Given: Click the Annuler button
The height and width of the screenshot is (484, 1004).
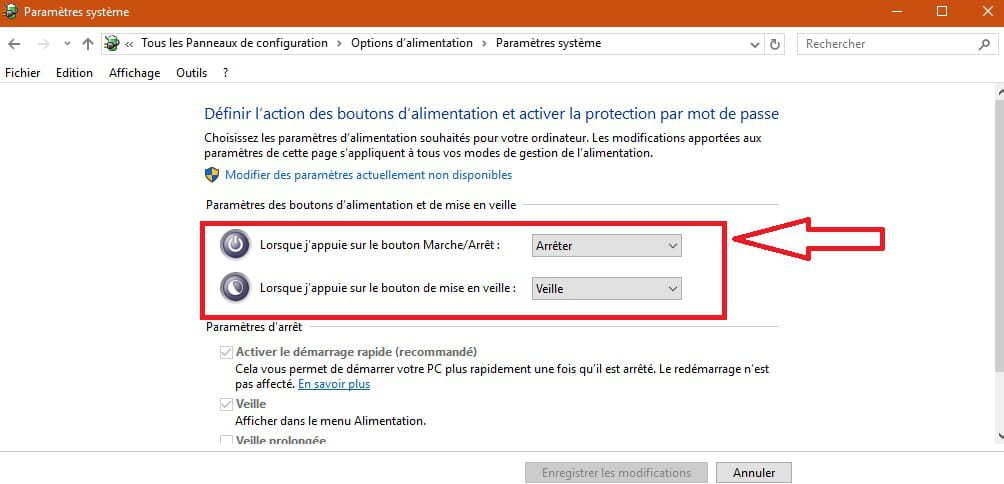Looking at the screenshot, I should (x=754, y=473).
